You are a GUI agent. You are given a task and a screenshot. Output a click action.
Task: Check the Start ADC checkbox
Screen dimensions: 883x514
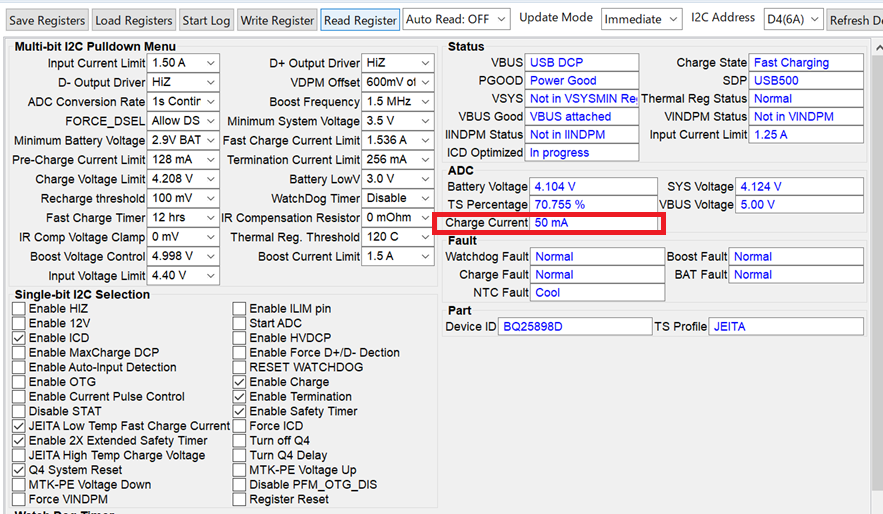pyautogui.click(x=239, y=323)
